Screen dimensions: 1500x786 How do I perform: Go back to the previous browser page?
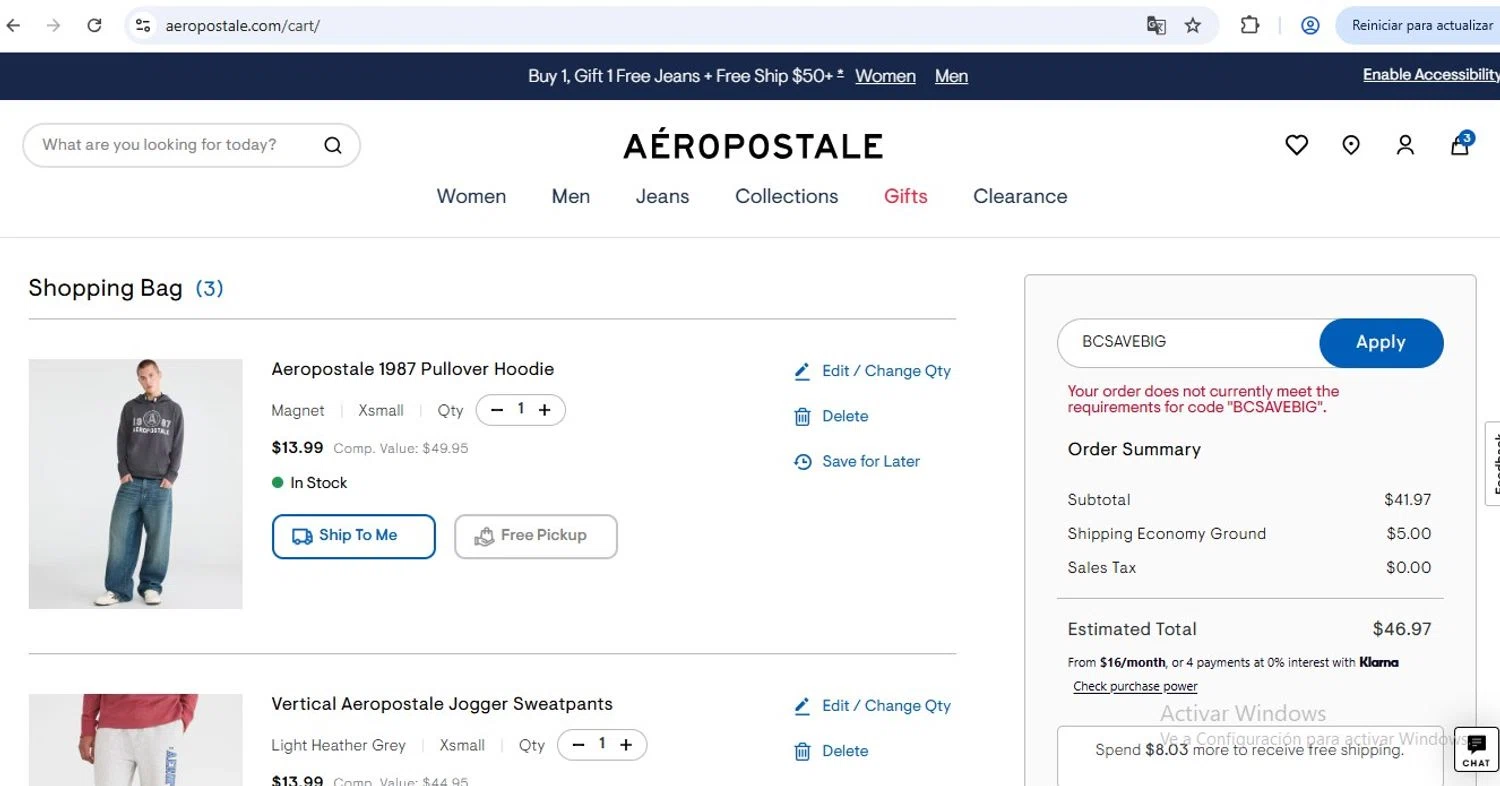point(14,25)
